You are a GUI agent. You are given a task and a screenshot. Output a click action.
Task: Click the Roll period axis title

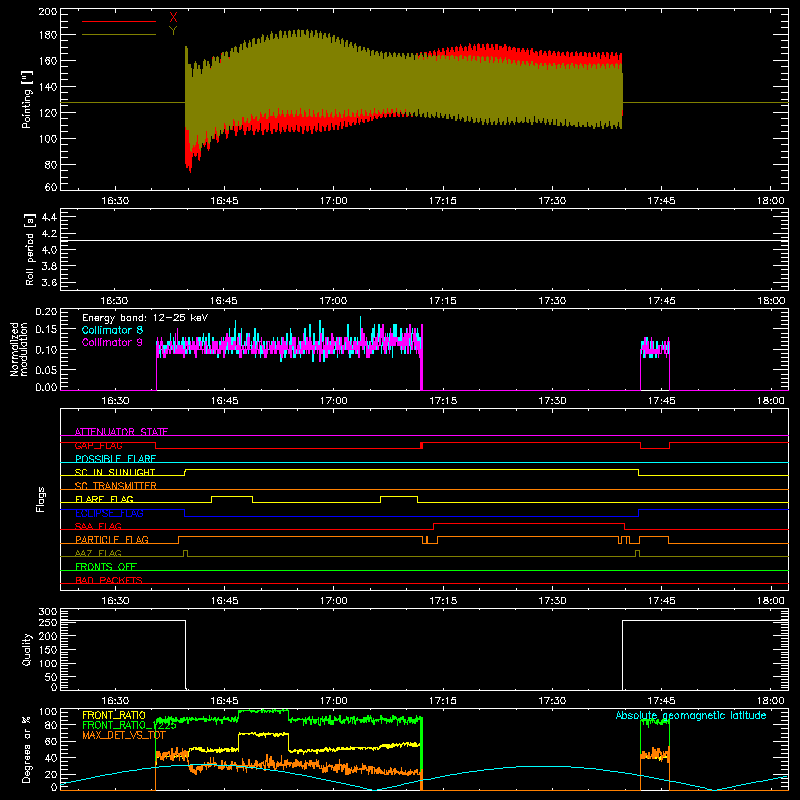coord(30,249)
